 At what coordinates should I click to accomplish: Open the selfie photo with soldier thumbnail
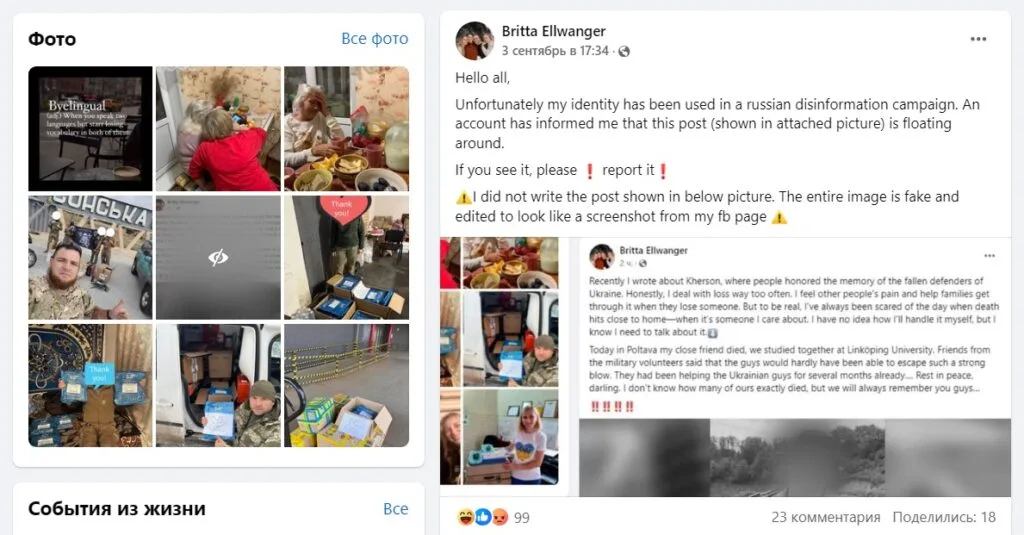[90, 257]
